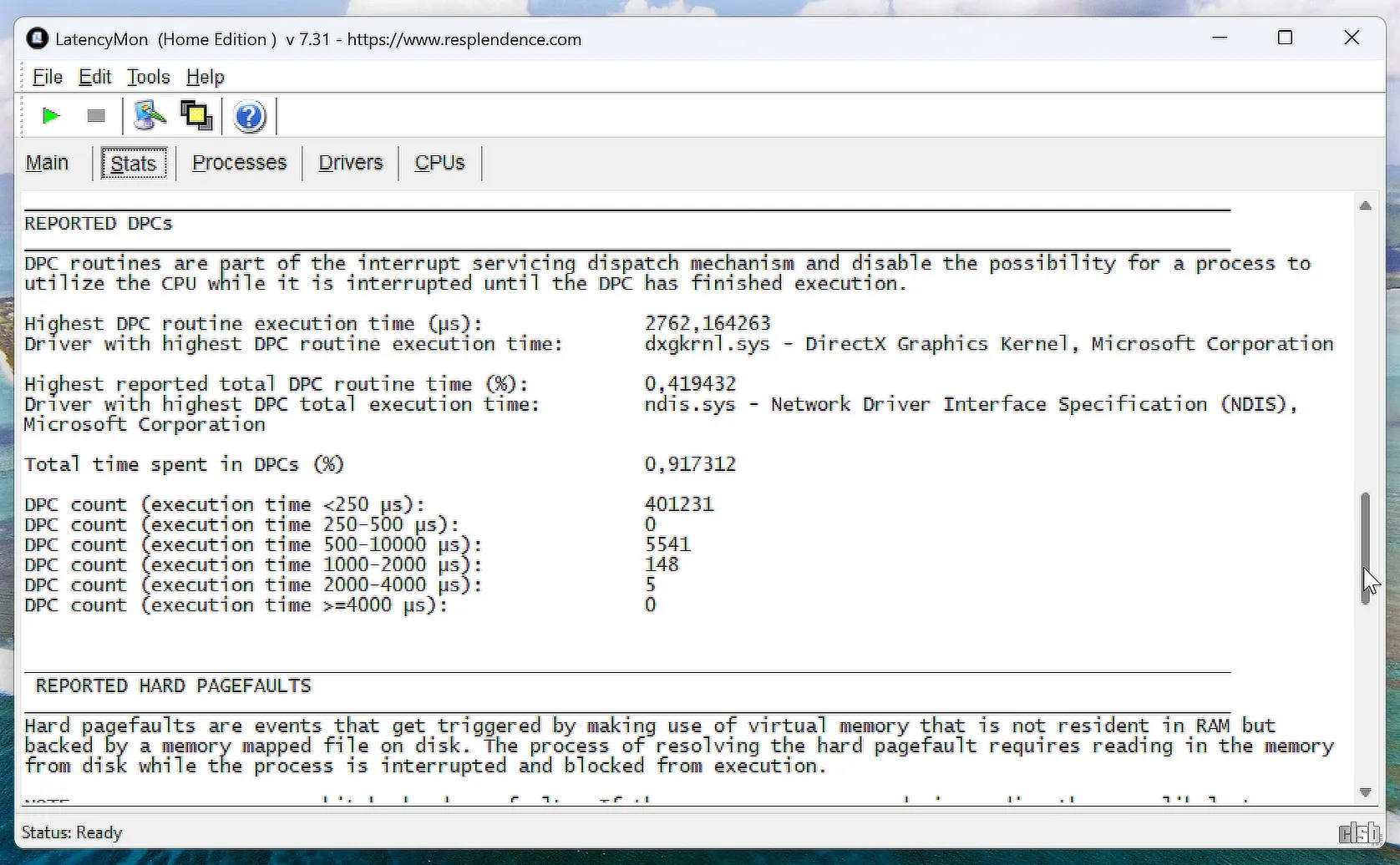
Task: Expand the Tools menu
Action: tap(149, 78)
